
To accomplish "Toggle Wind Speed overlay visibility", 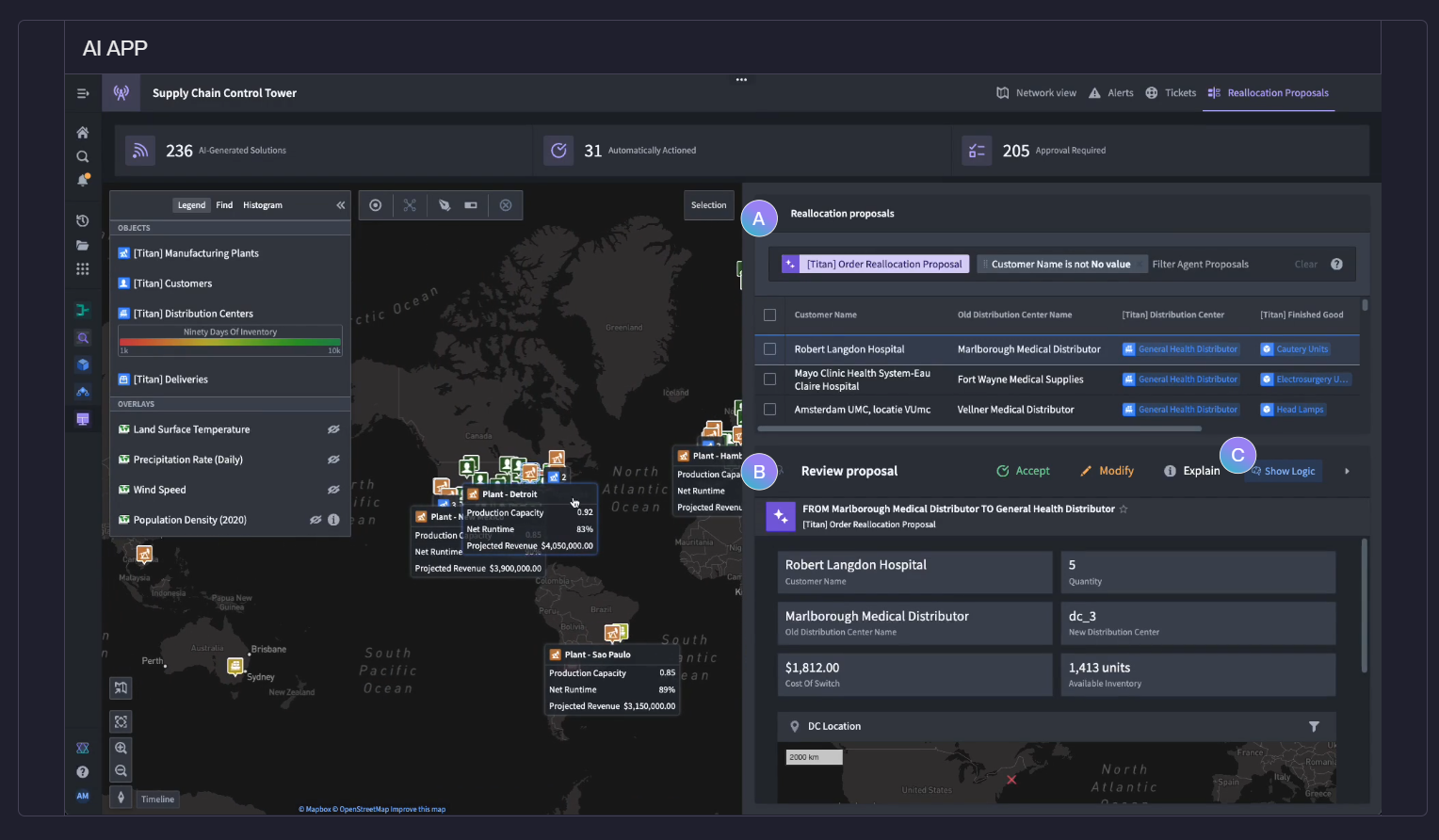I will [333, 490].
